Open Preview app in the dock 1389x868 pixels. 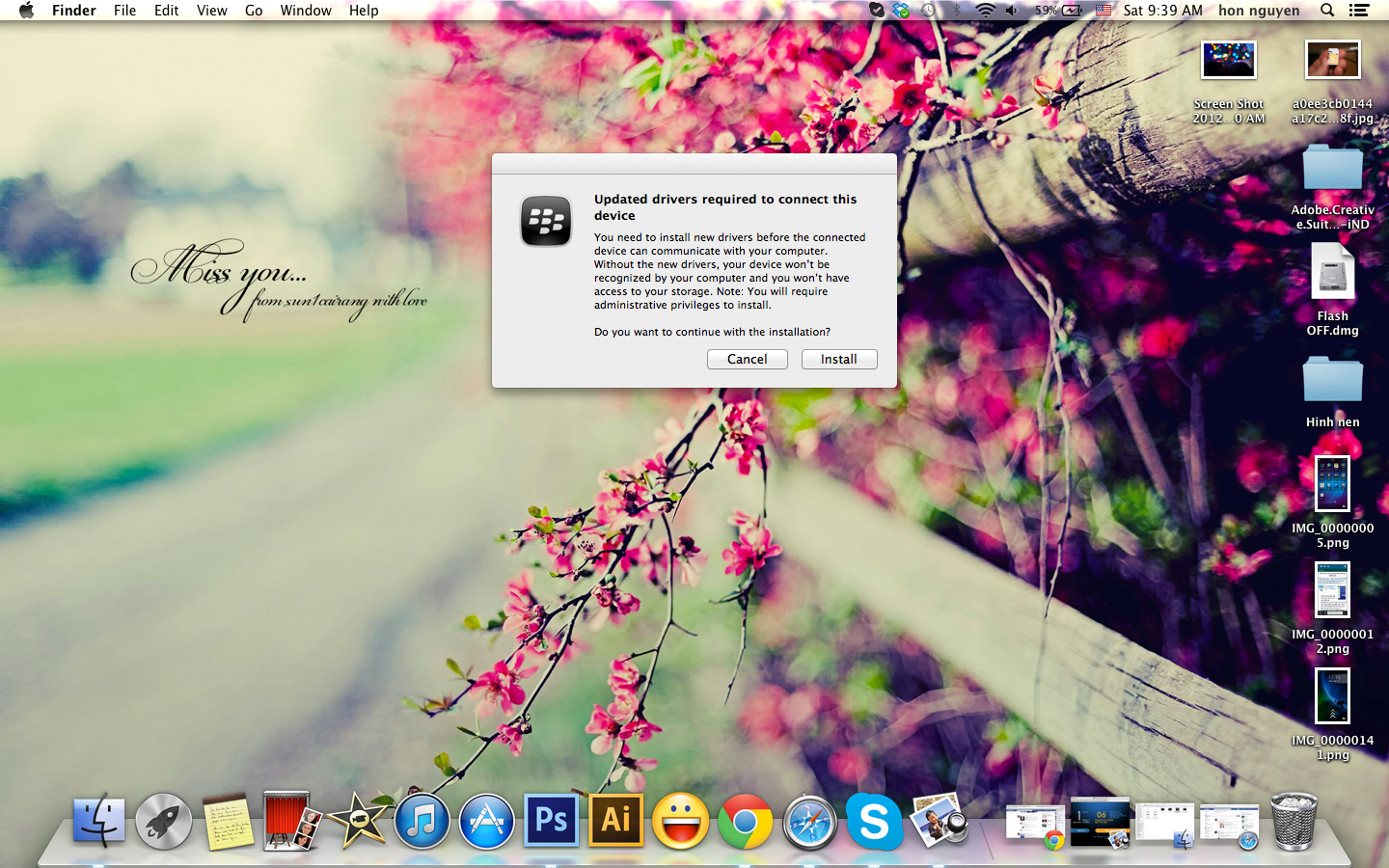(939, 821)
